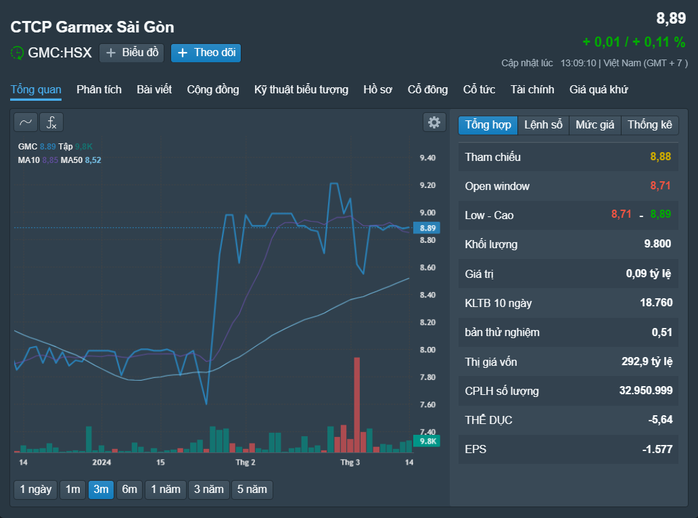Open Giá quá khứ tab
The height and width of the screenshot is (518, 698).
coord(598,89)
